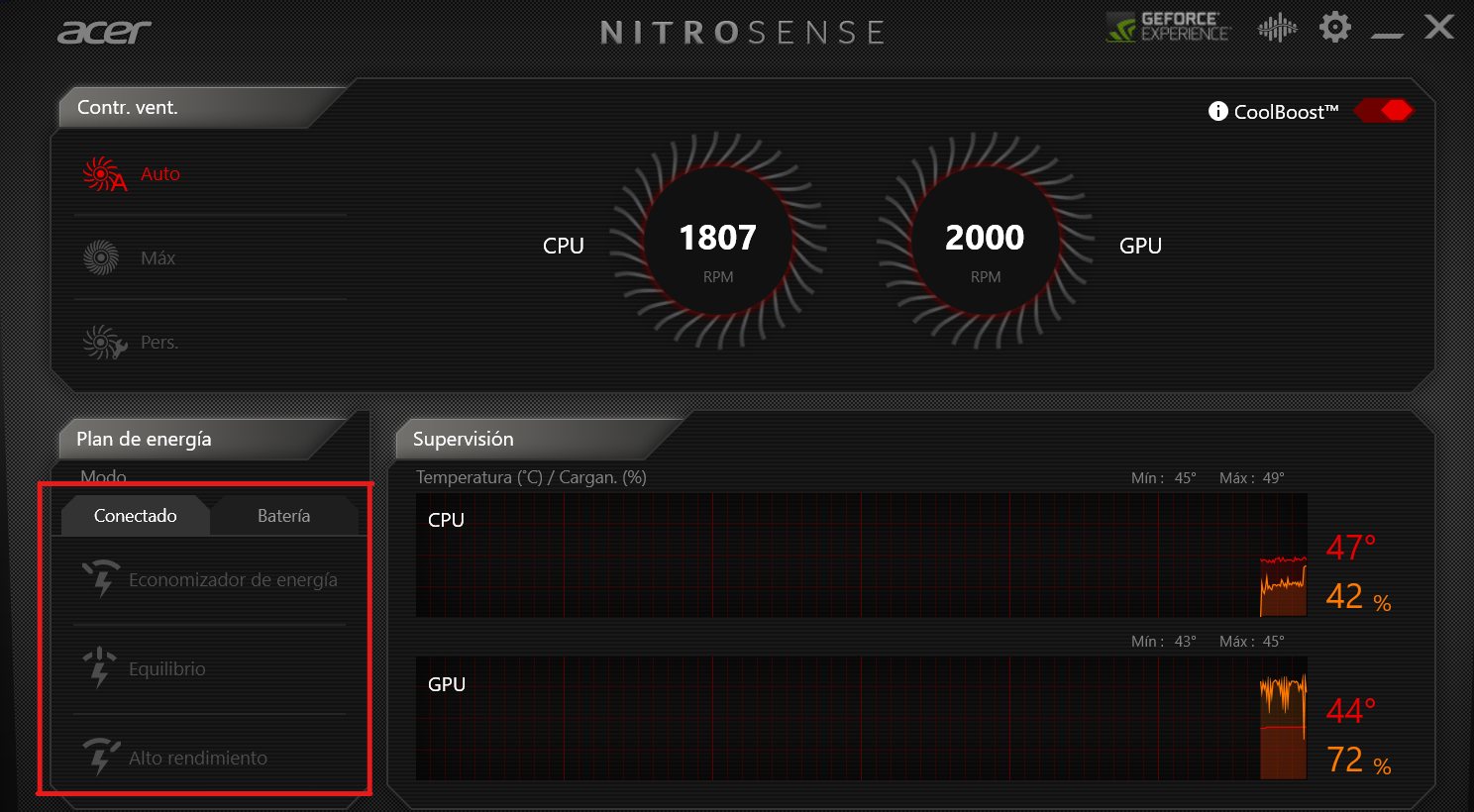This screenshot has height=812, width=1474.
Task: Select Equilibrio power plan label
Action: click(167, 669)
